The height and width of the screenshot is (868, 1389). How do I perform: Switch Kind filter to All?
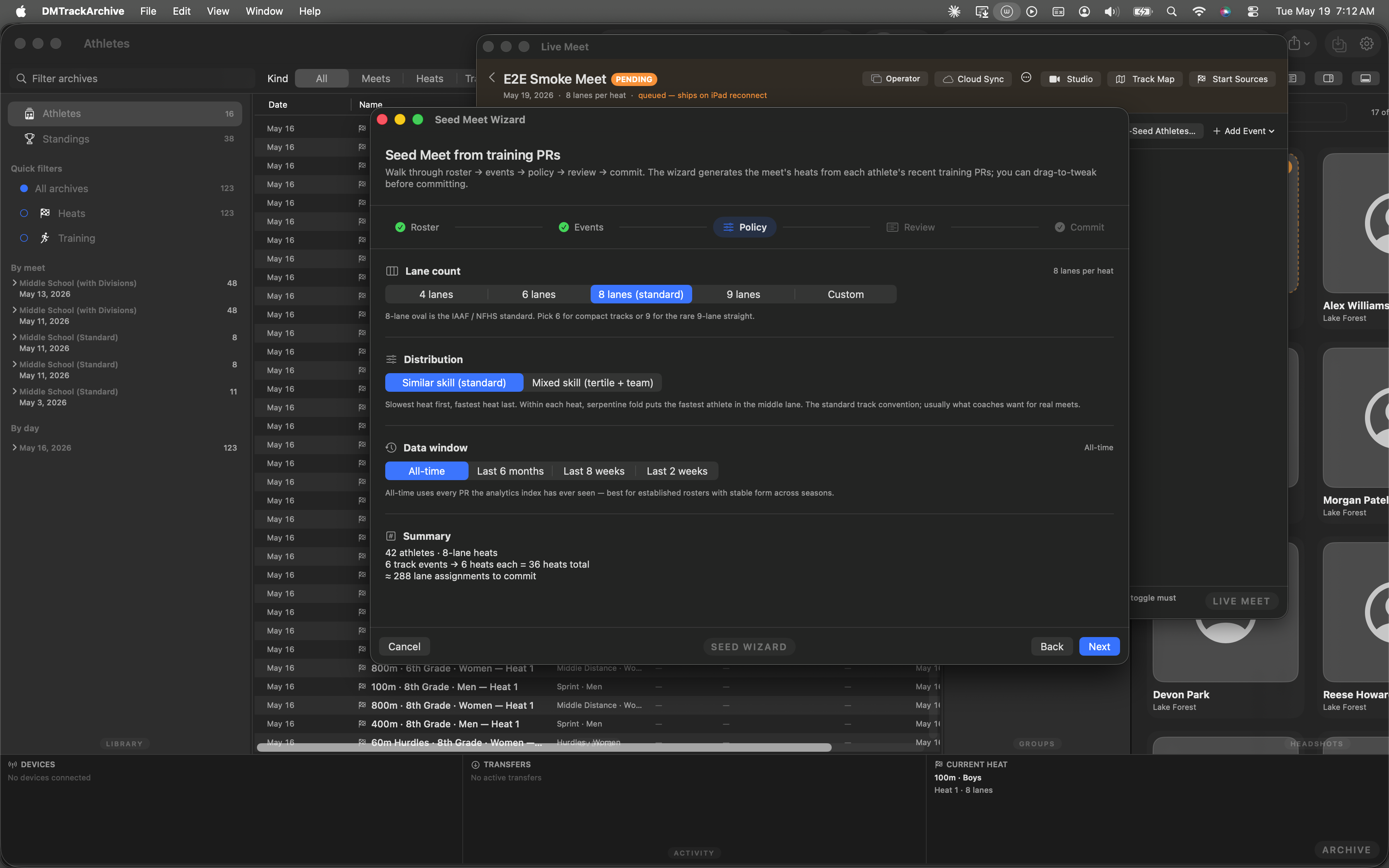(321, 79)
